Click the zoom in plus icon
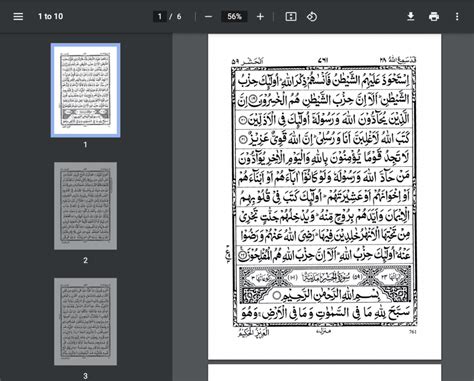Screen dimensions: 474x381 (x=260, y=16)
